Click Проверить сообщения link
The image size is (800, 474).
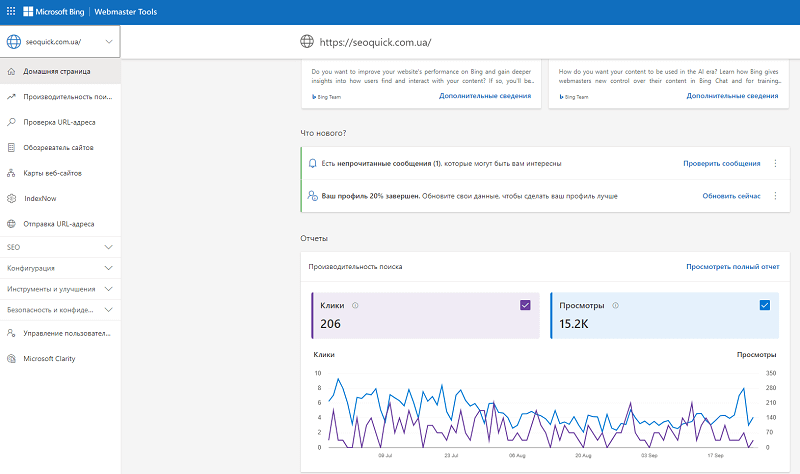point(721,163)
